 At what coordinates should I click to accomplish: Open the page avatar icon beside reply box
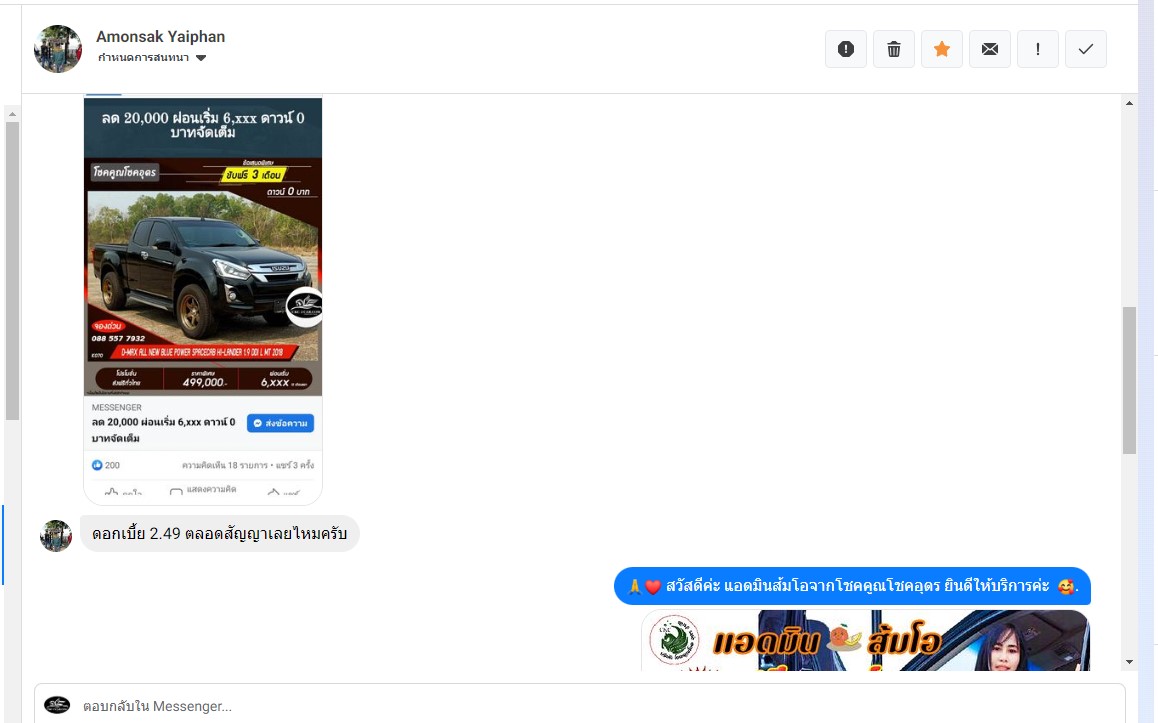coord(57,705)
